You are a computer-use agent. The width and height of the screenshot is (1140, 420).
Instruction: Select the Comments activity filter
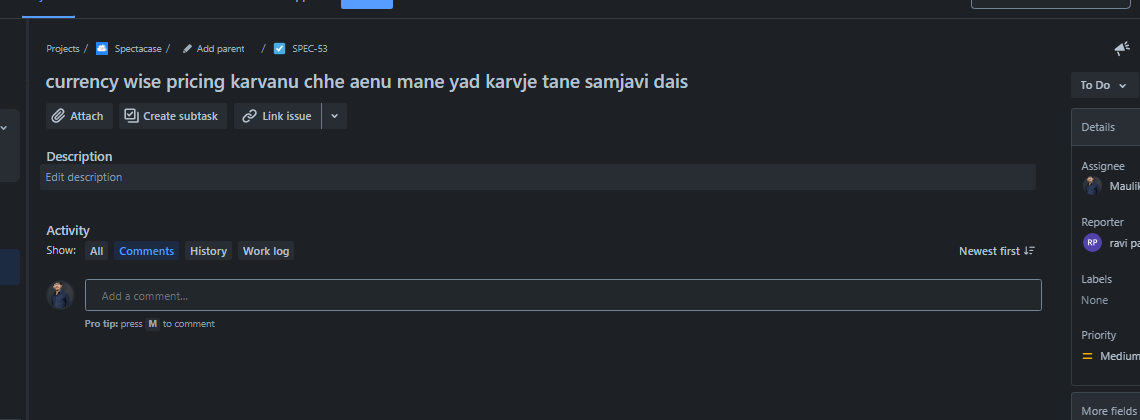click(x=147, y=251)
